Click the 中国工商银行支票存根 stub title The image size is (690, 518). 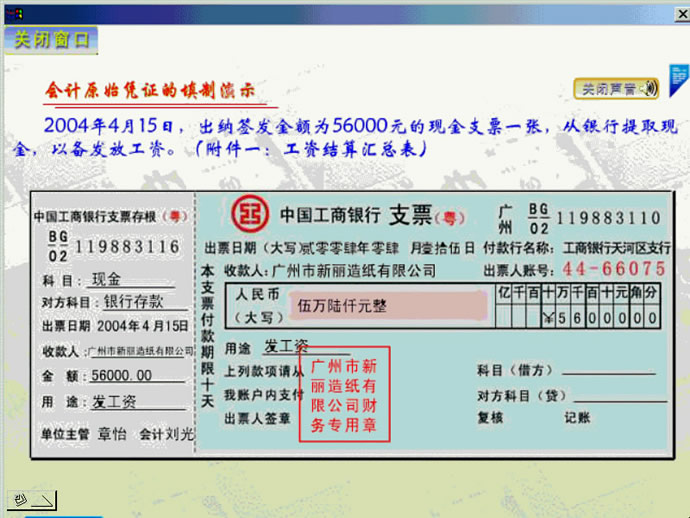[x=95, y=217]
